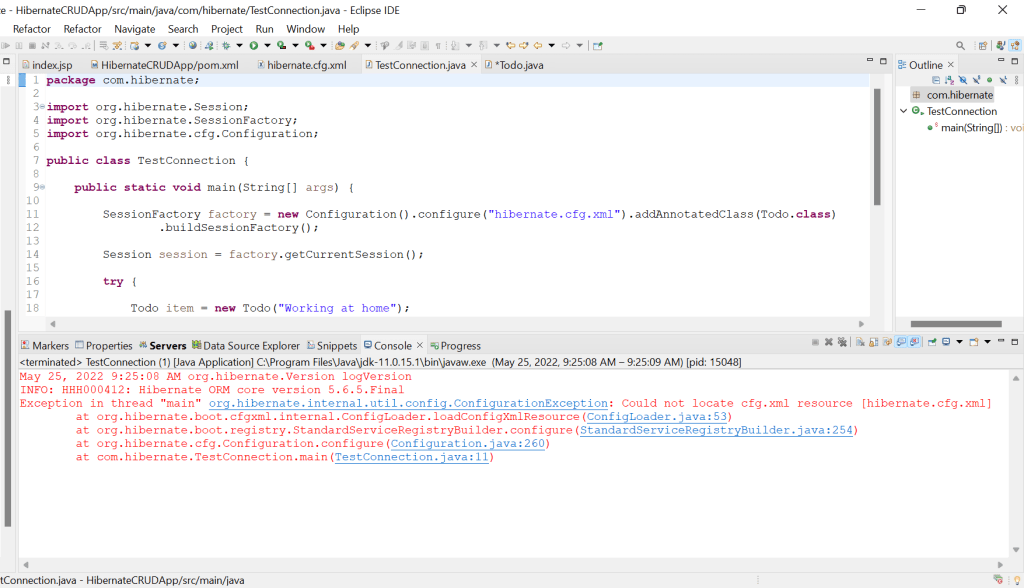Viewport: 1024px width, 588px height.
Task: Click the Back navigation arrow in toolbar
Action: (x=538, y=46)
